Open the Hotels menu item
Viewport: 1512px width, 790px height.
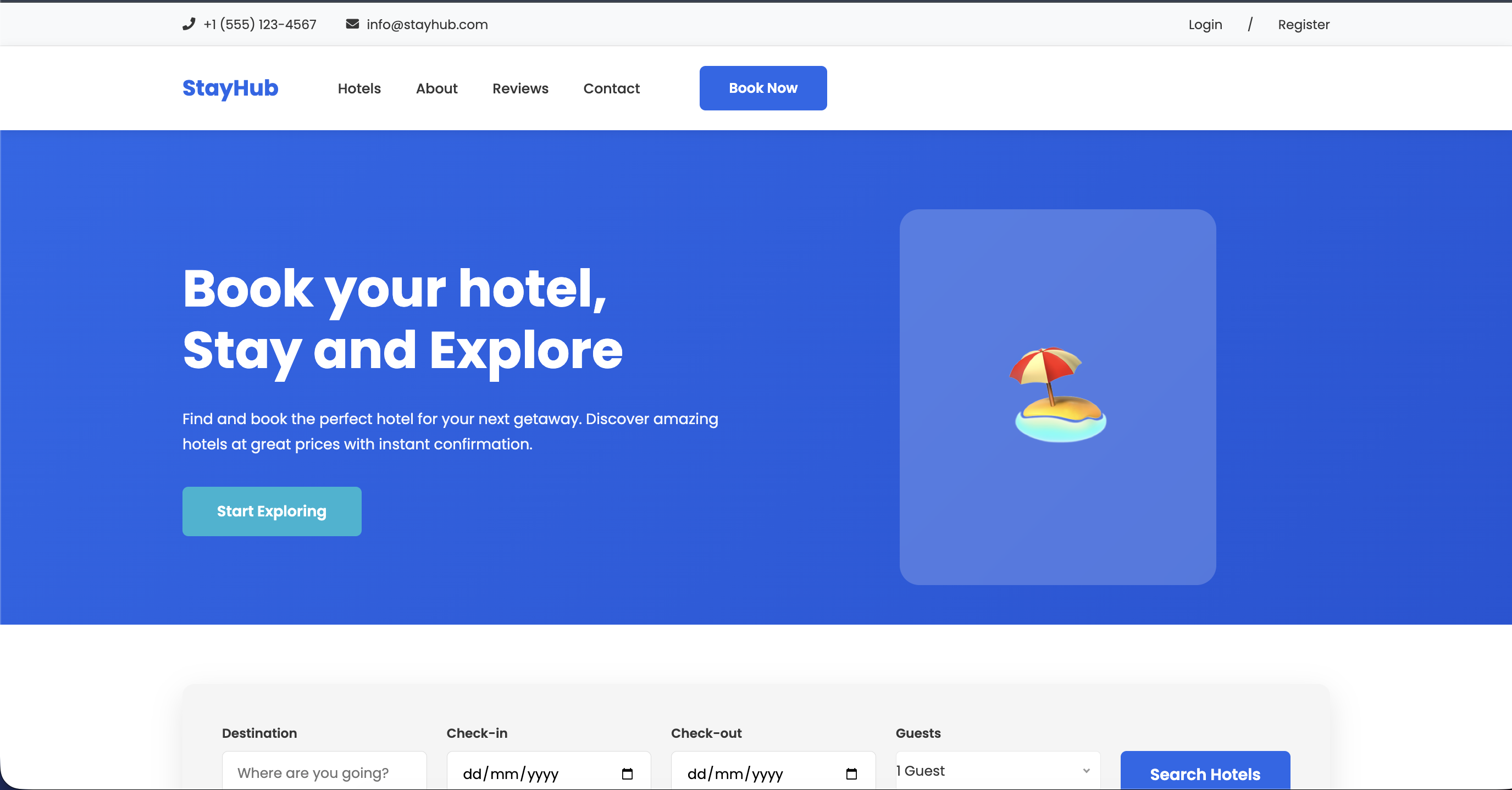coord(359,88)
